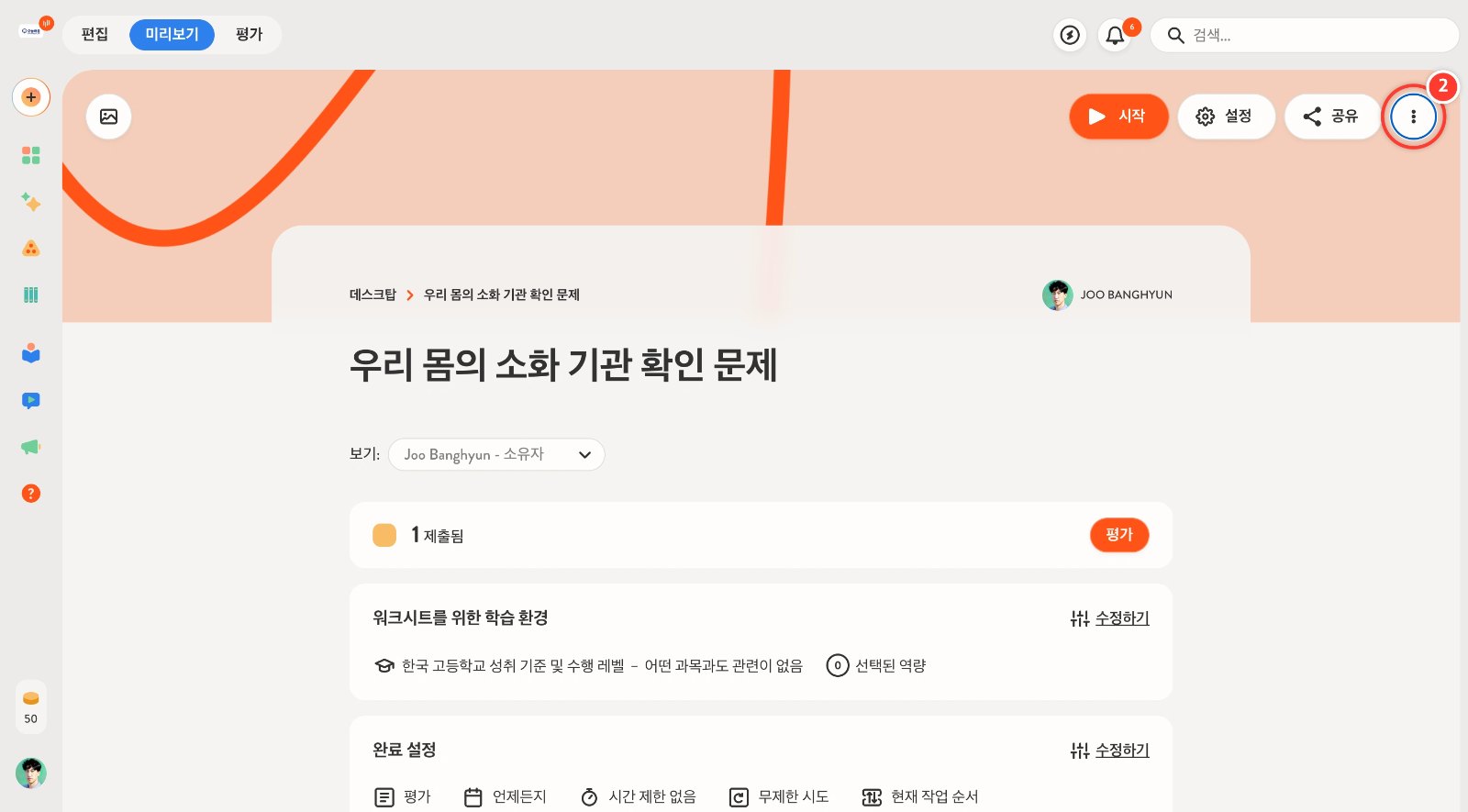Open notifications bell icon

1115,35
